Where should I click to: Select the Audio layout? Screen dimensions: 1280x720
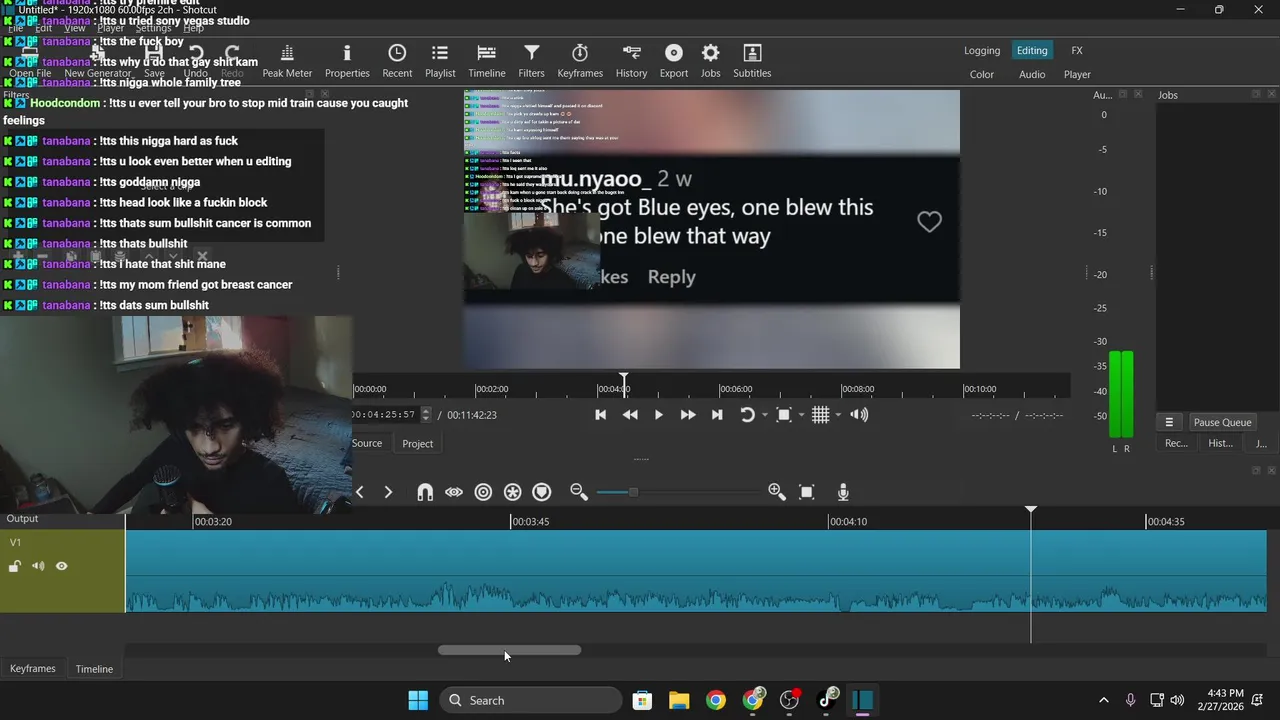1032,74
